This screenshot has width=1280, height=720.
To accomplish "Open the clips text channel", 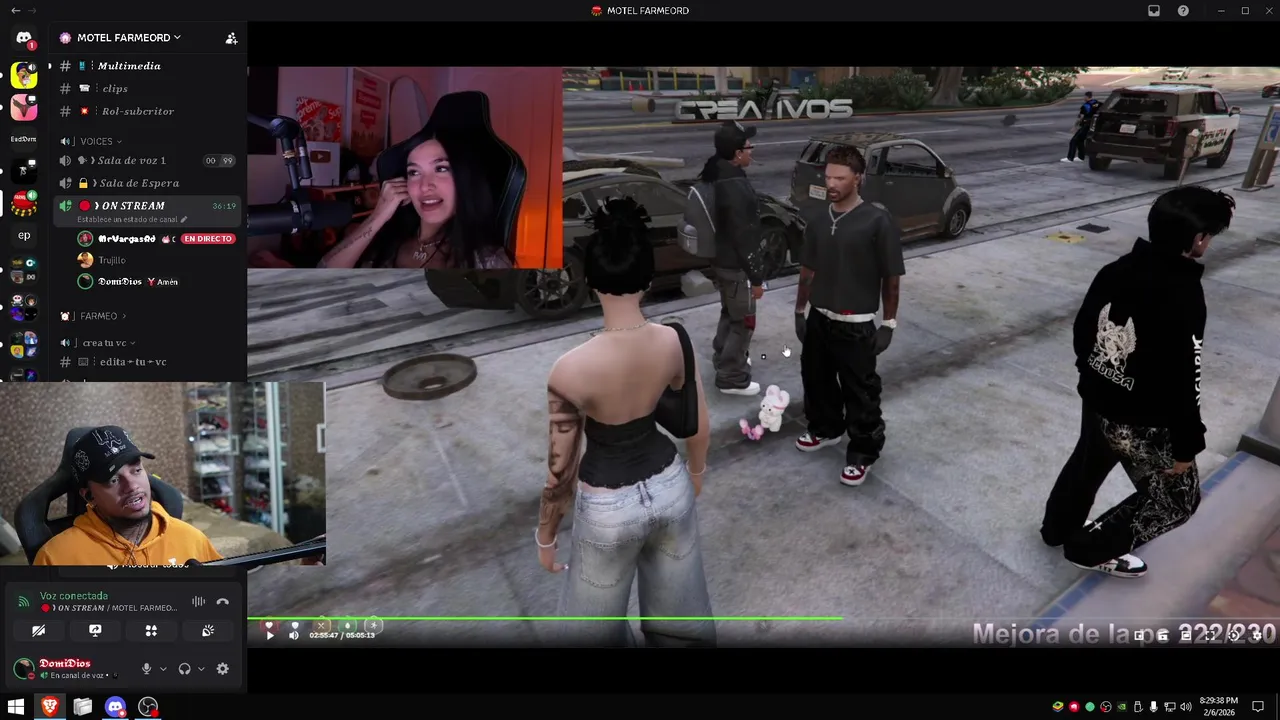I will [x=115, y=89].
